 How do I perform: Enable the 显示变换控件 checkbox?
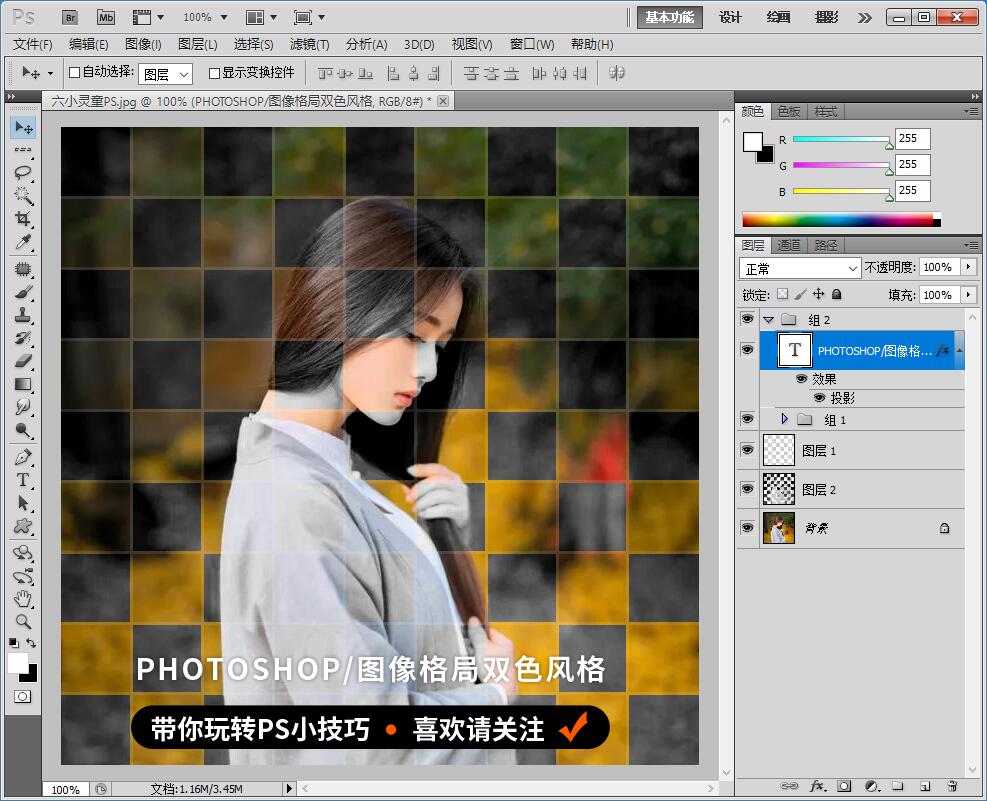214,73
